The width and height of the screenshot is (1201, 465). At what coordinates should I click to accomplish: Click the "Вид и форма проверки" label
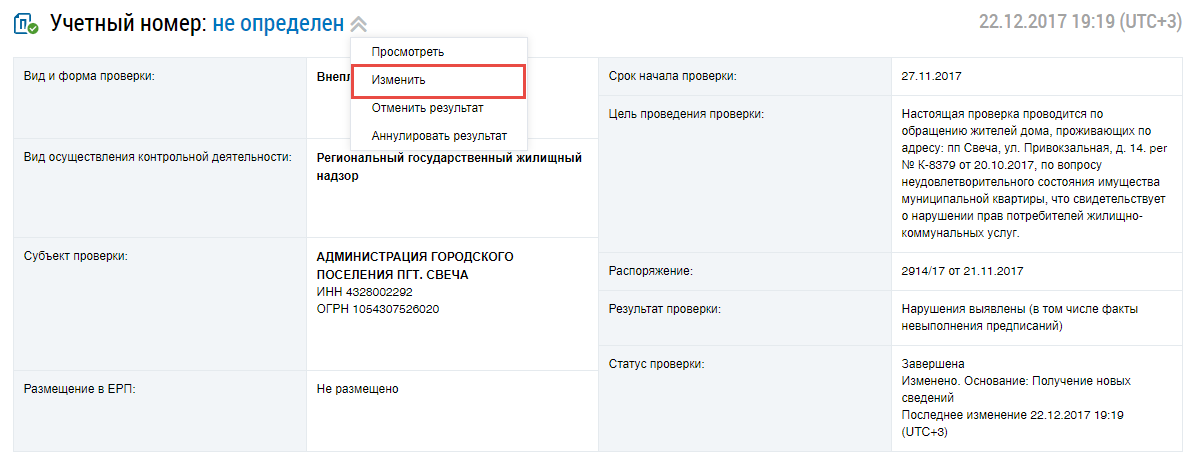(89, 76)
